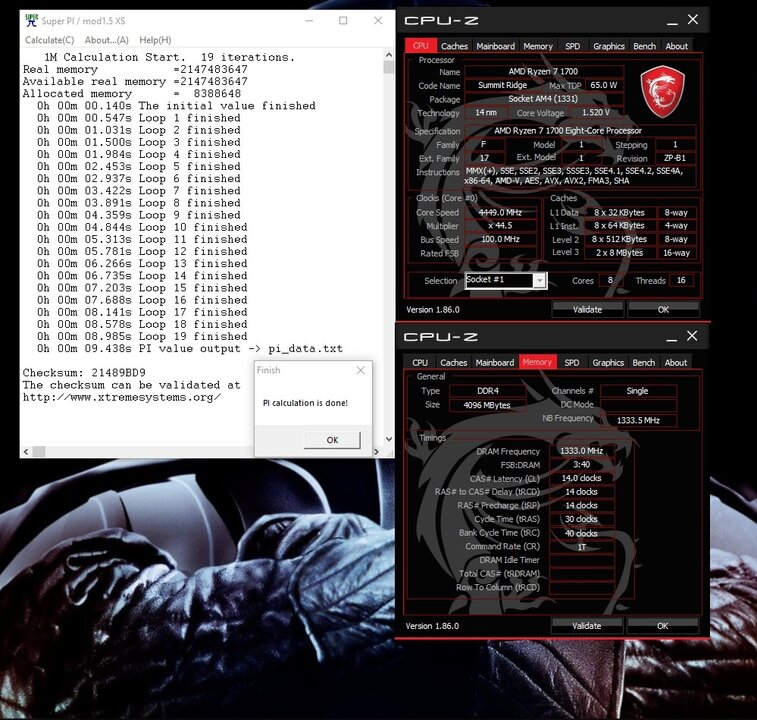Screen dimensions: 757x720
Task: Open the About...(A) menu in Super PI
Action: click(107, 40)
